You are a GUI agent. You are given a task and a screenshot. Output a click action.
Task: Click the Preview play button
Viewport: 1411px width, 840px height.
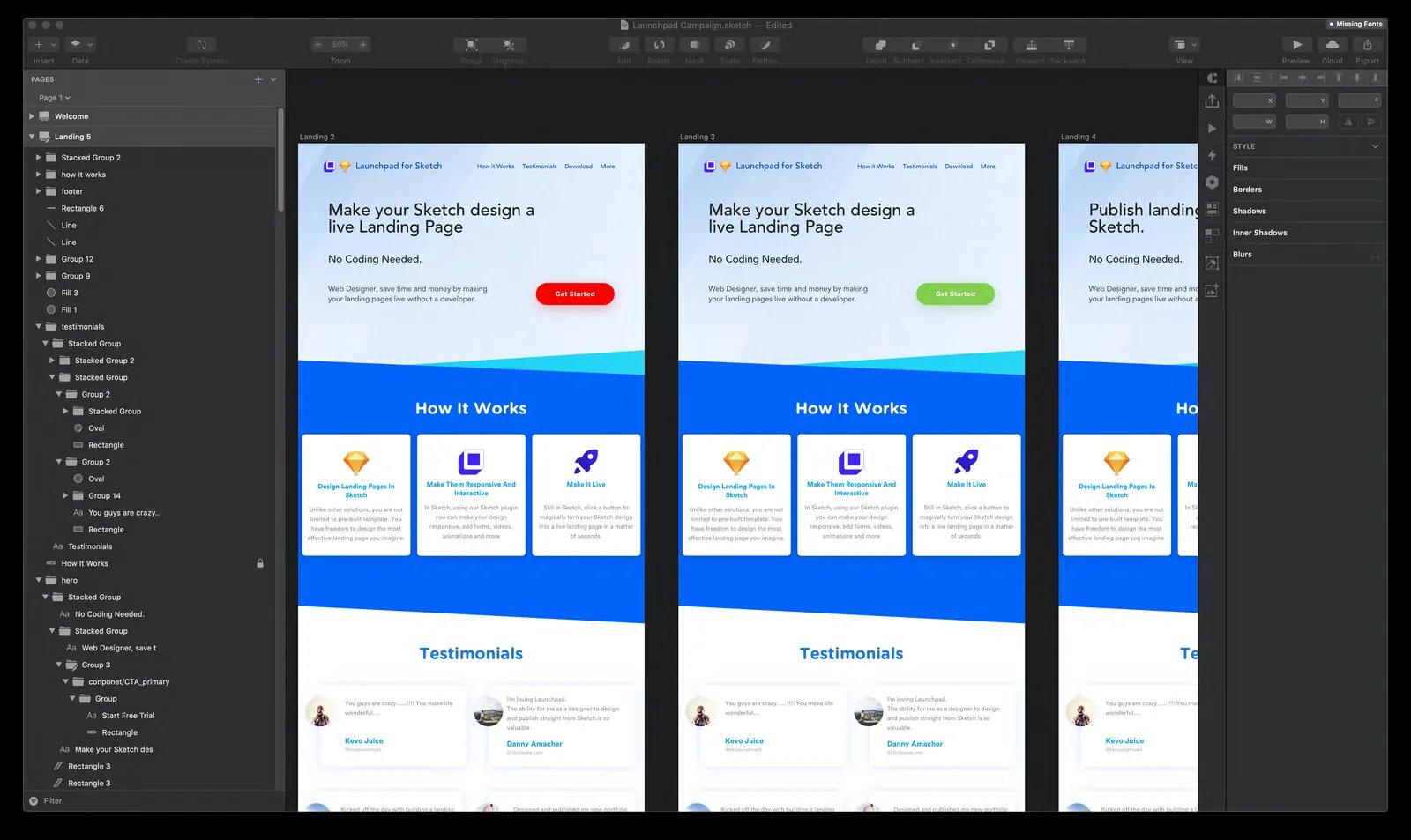pyautogui.click(x=1296, y=44)
